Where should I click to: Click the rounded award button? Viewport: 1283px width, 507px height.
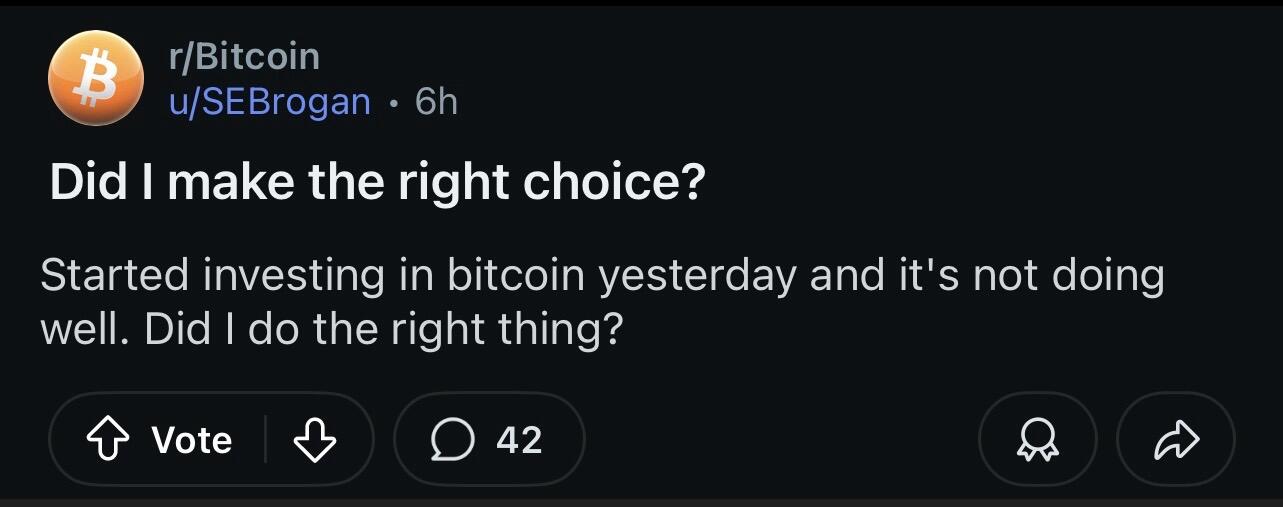(x=1037, y=439)
